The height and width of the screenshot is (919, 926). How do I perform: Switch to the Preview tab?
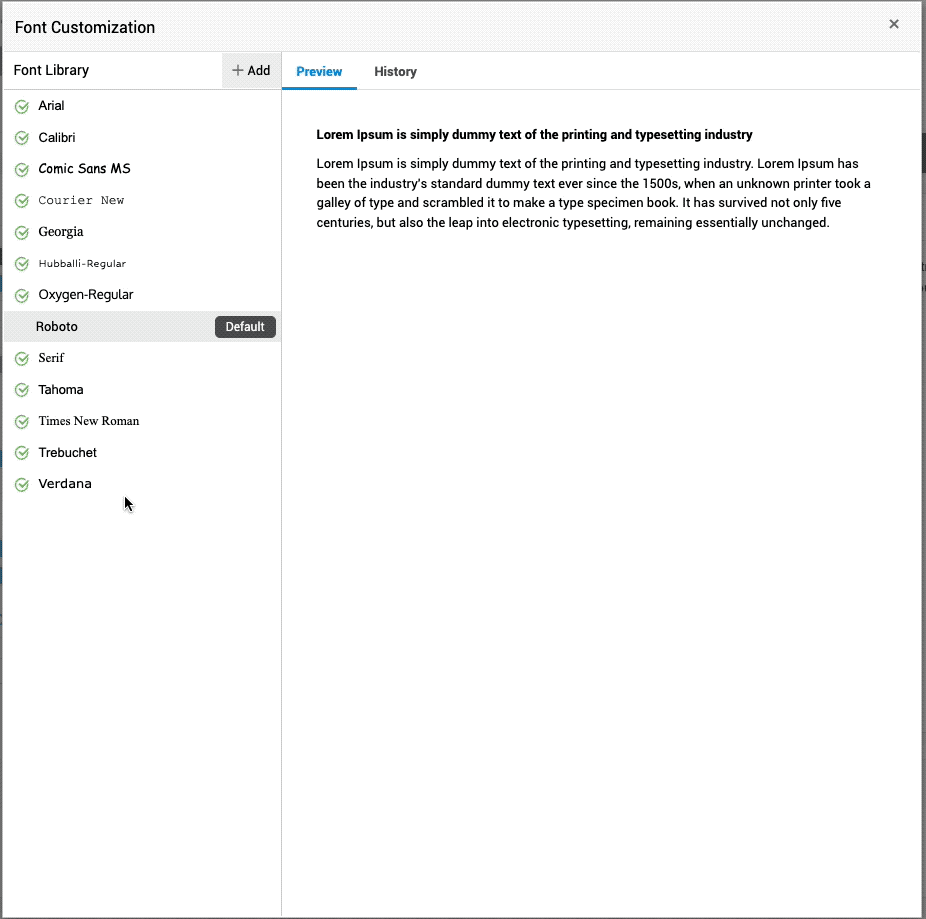[x=319, y=71]
